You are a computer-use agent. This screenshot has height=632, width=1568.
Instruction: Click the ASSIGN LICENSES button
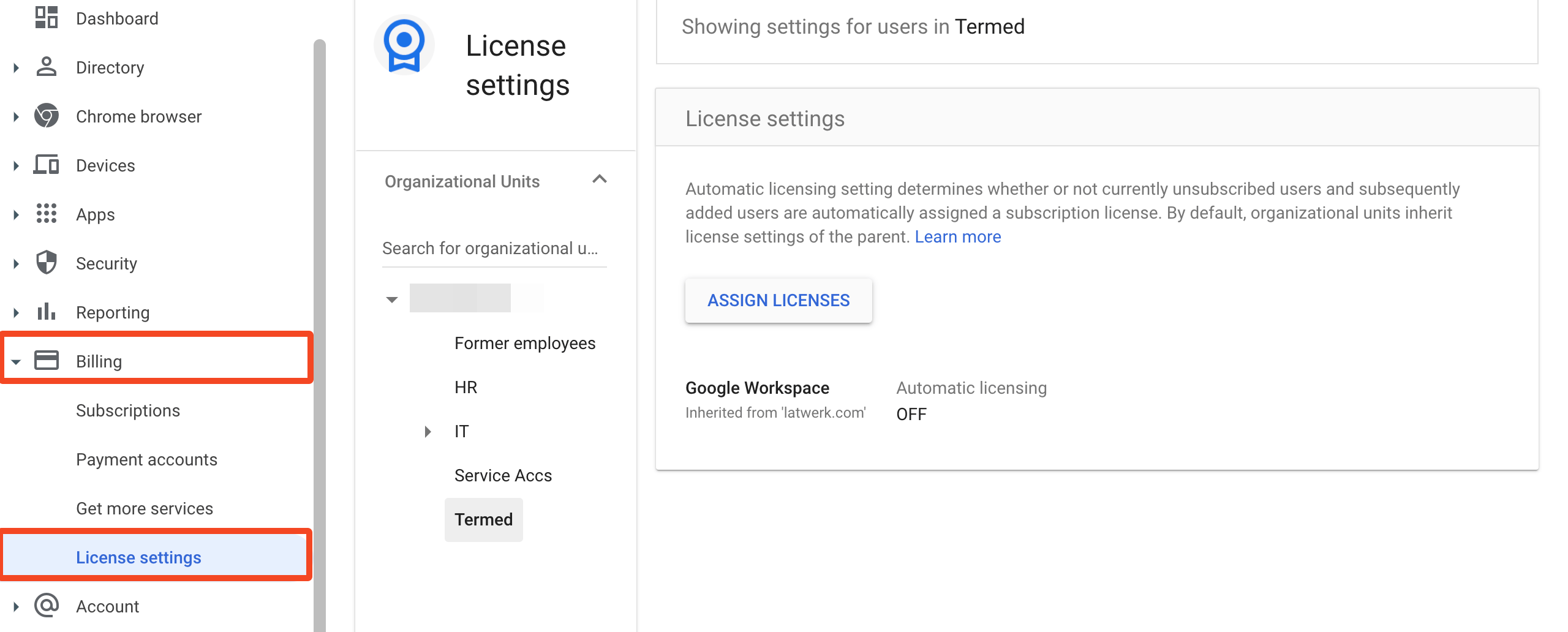778,300
